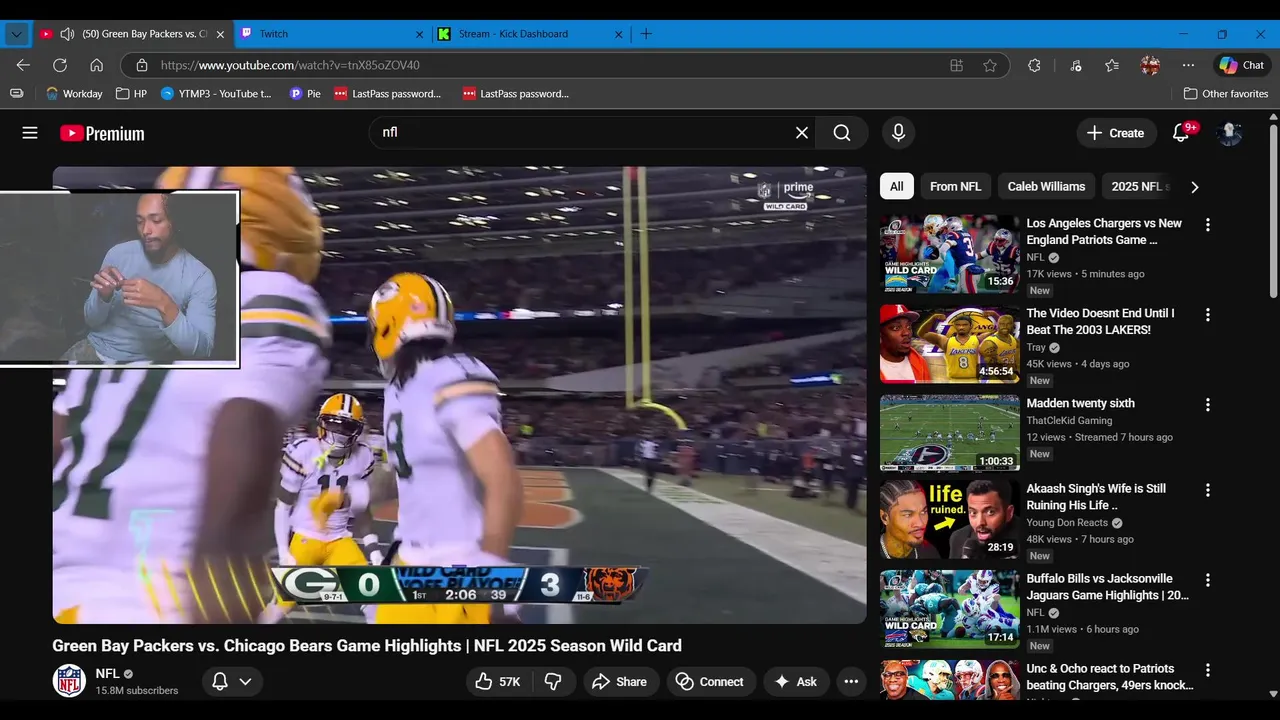Open Copilot Chat button
Image resolution: width=1280 pixels, height=720 pixels.
tap(1242, 65)
